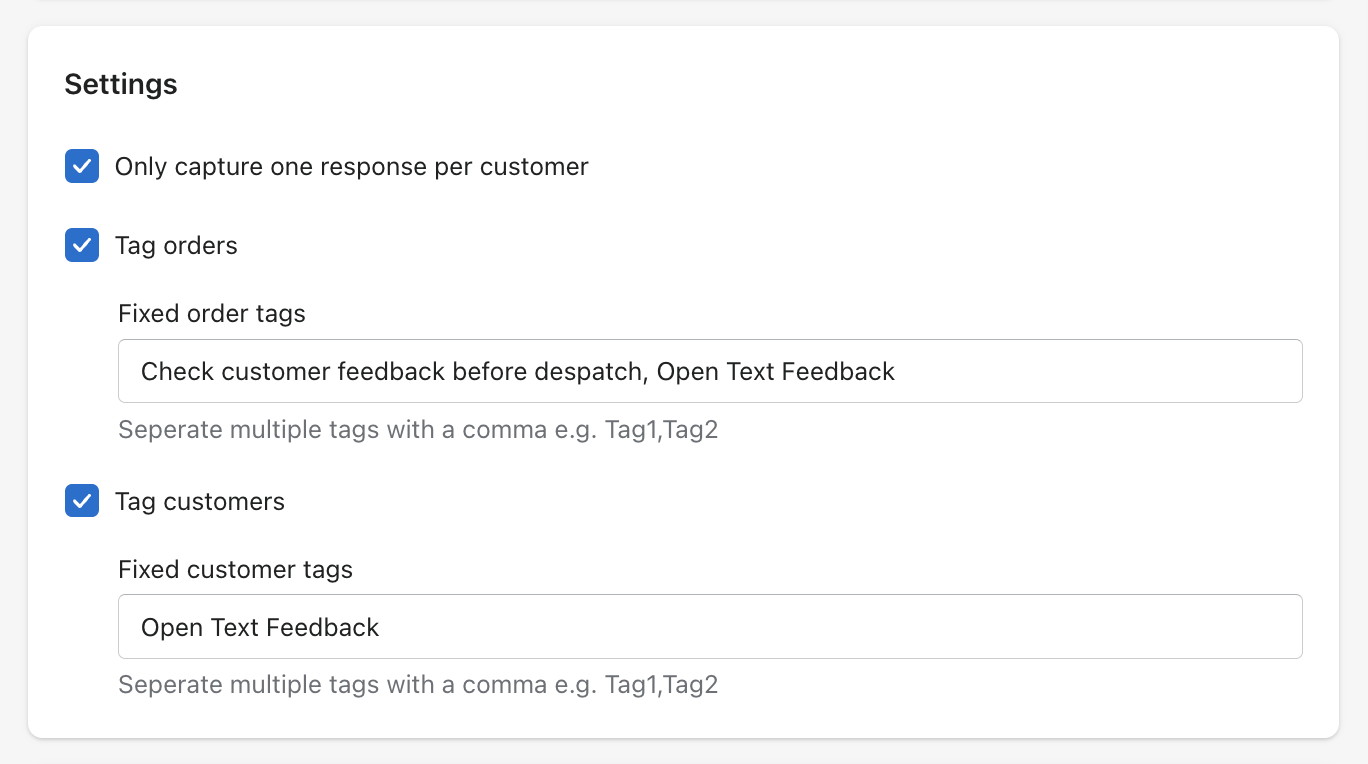
Task: Click the "Tag orders" label text
Action: tap(176, 246)
